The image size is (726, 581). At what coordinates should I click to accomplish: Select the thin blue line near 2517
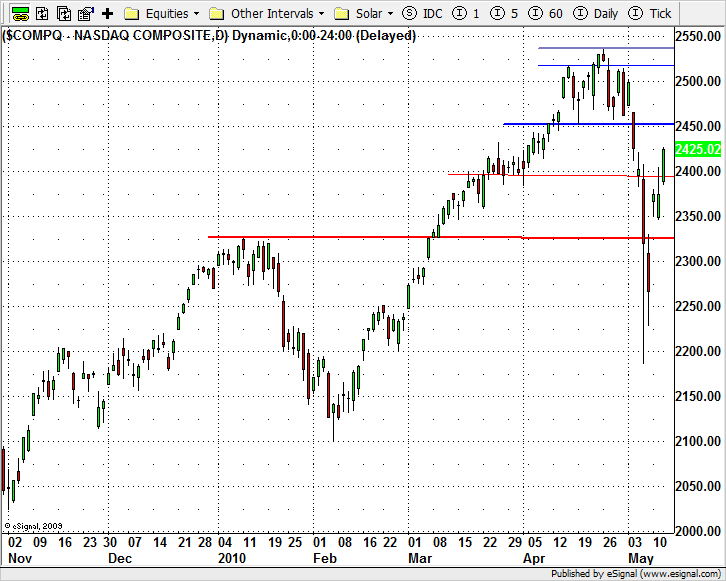point(606,65)
